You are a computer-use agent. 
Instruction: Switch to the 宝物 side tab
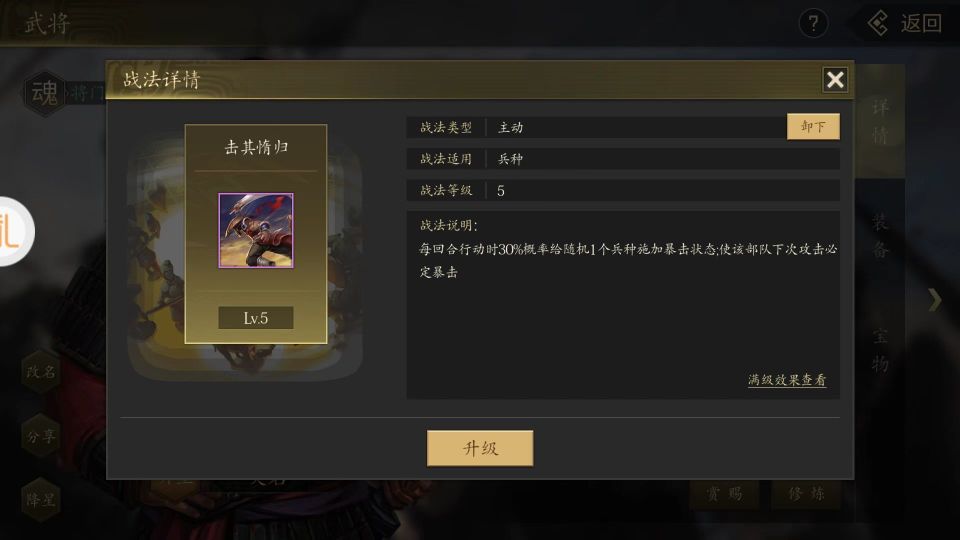pos(880,350)
